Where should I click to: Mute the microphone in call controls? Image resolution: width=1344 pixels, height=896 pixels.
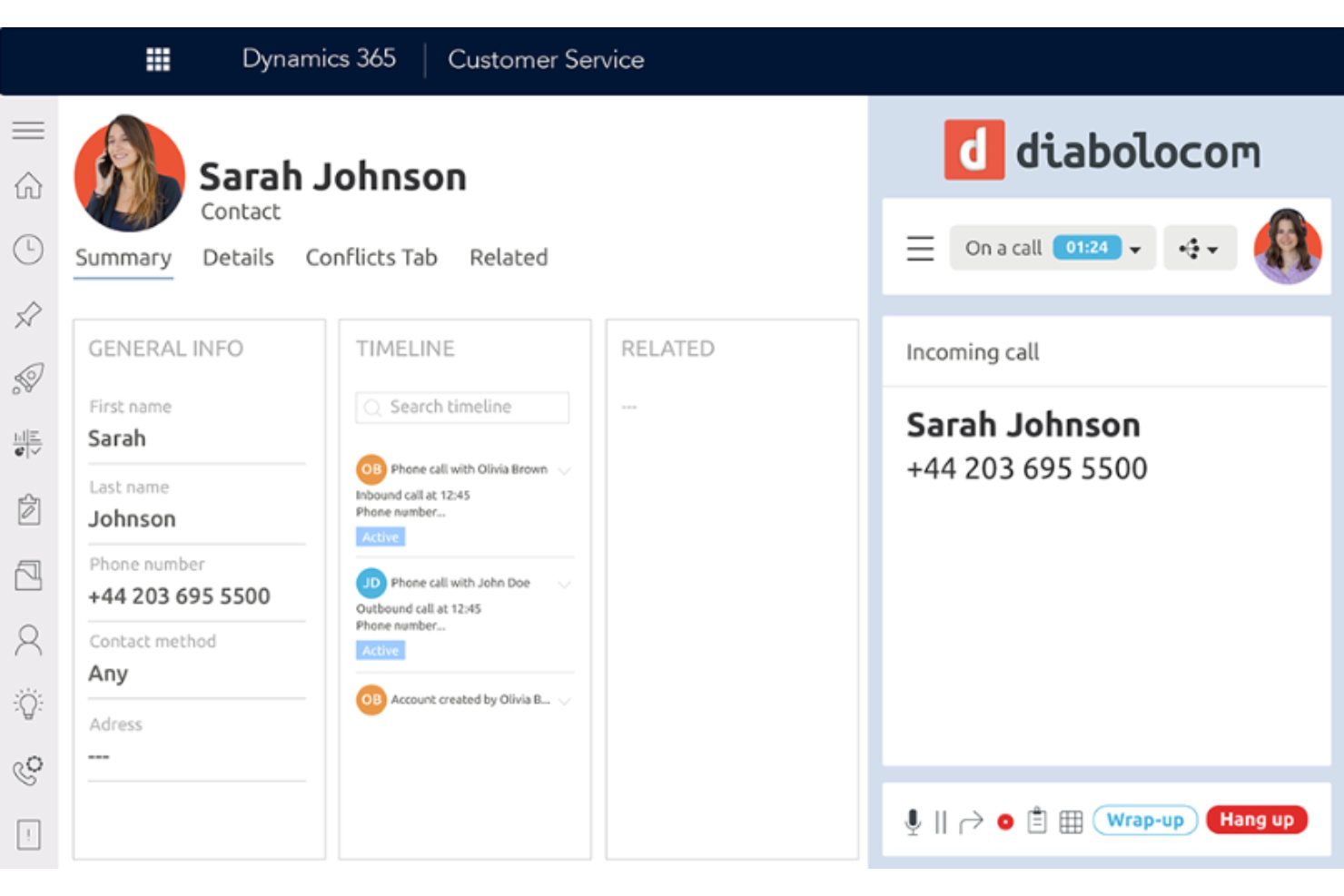click(913, 822)
